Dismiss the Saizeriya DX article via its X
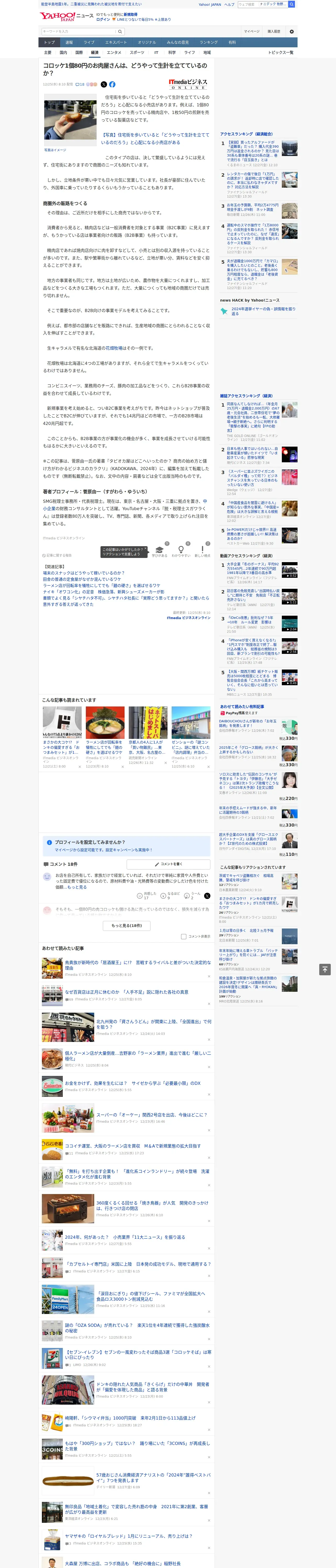Viewport: 336px width, 1568px height. pos(209,1094)
